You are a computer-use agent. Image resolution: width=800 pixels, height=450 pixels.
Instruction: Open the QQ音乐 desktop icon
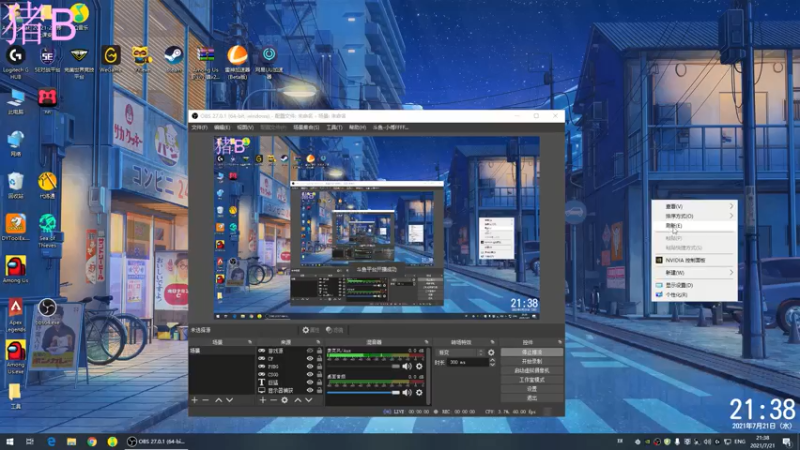coord(79,16)
